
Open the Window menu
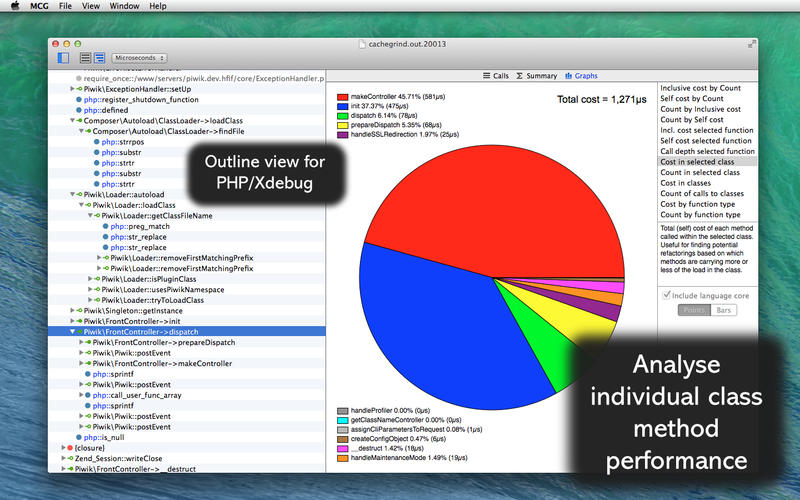pos(124,6)
